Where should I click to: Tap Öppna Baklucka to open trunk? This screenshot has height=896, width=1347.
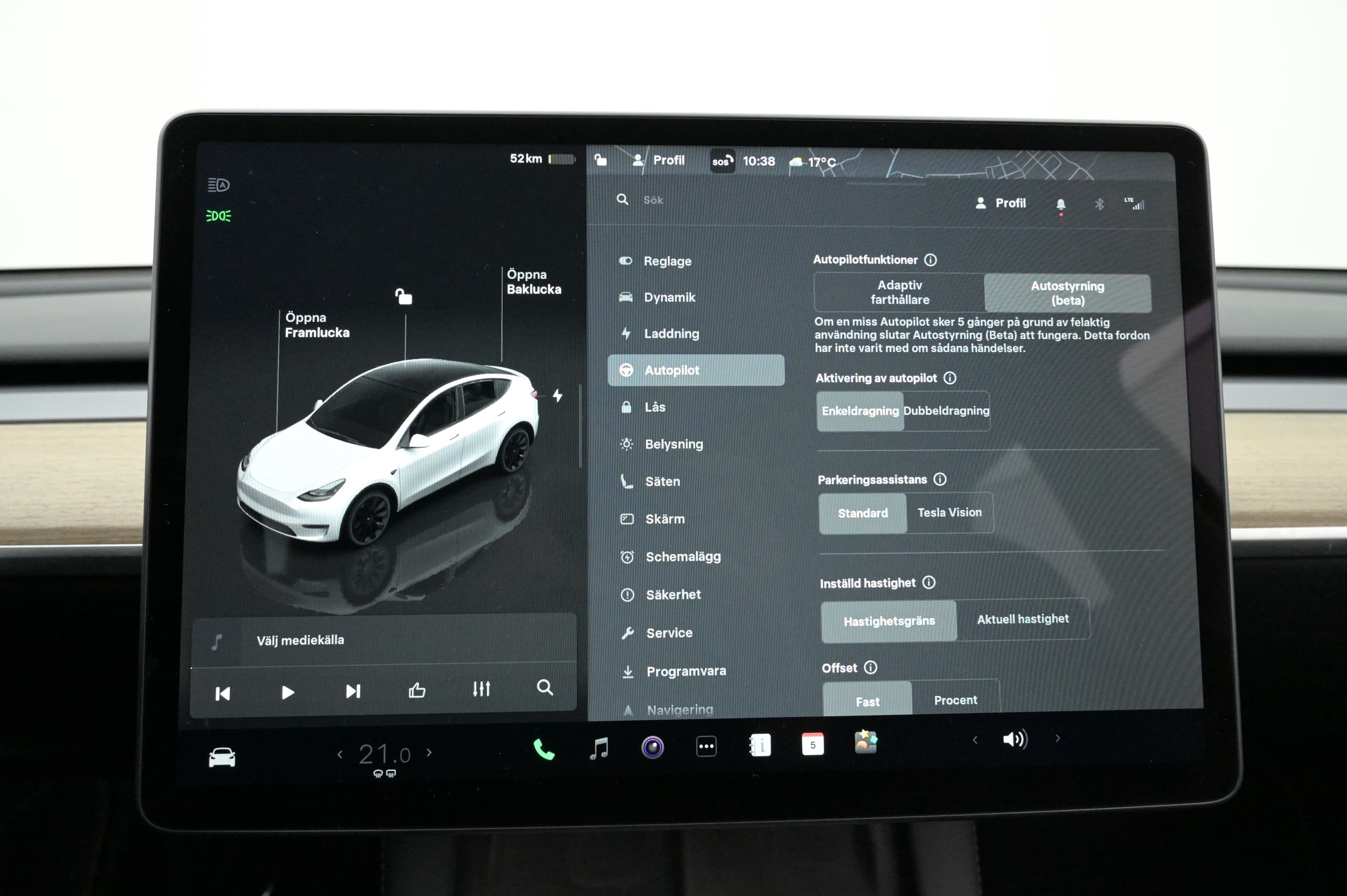coord(533,282)
